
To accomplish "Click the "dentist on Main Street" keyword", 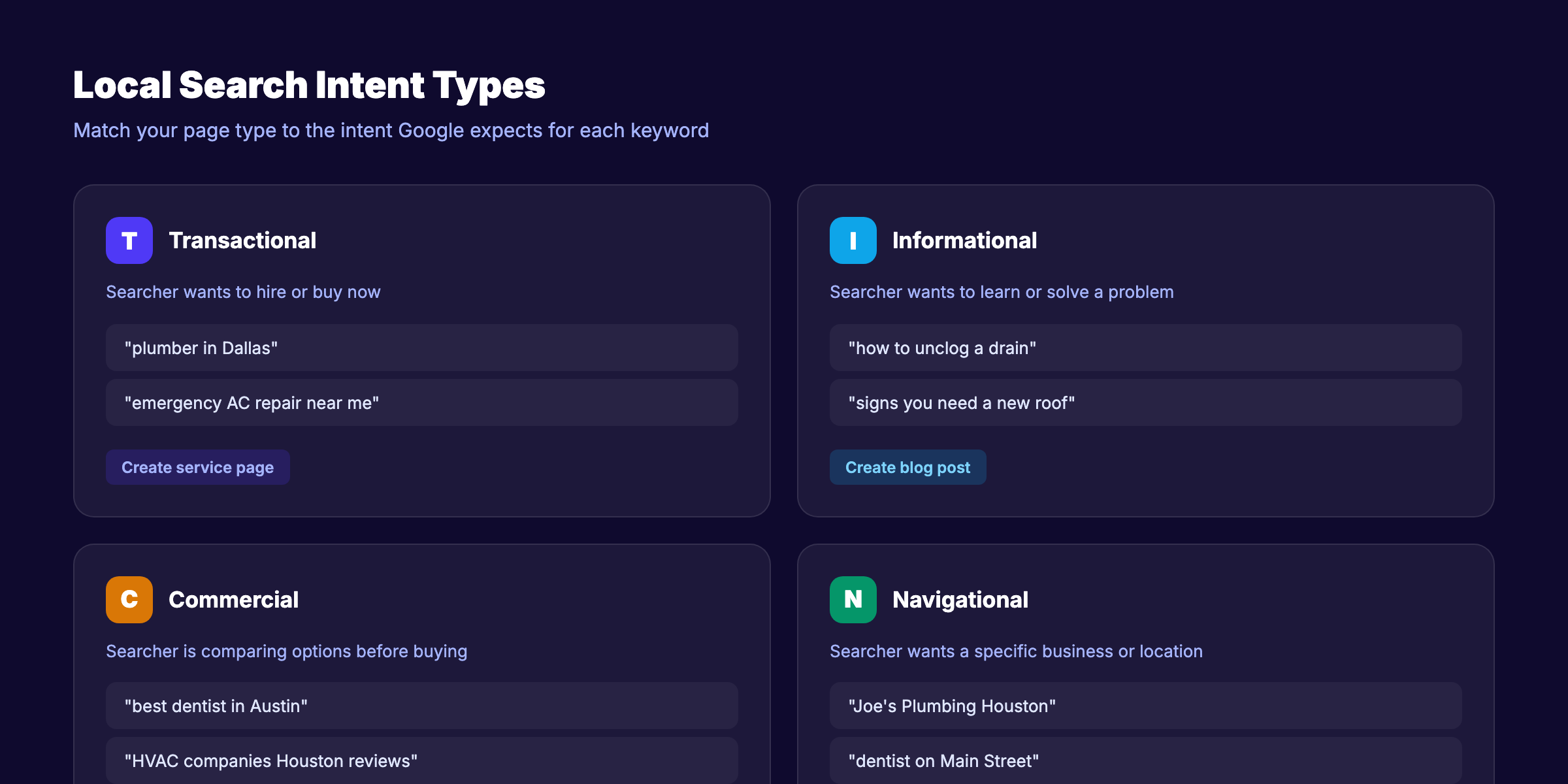I will [1145, 760].
